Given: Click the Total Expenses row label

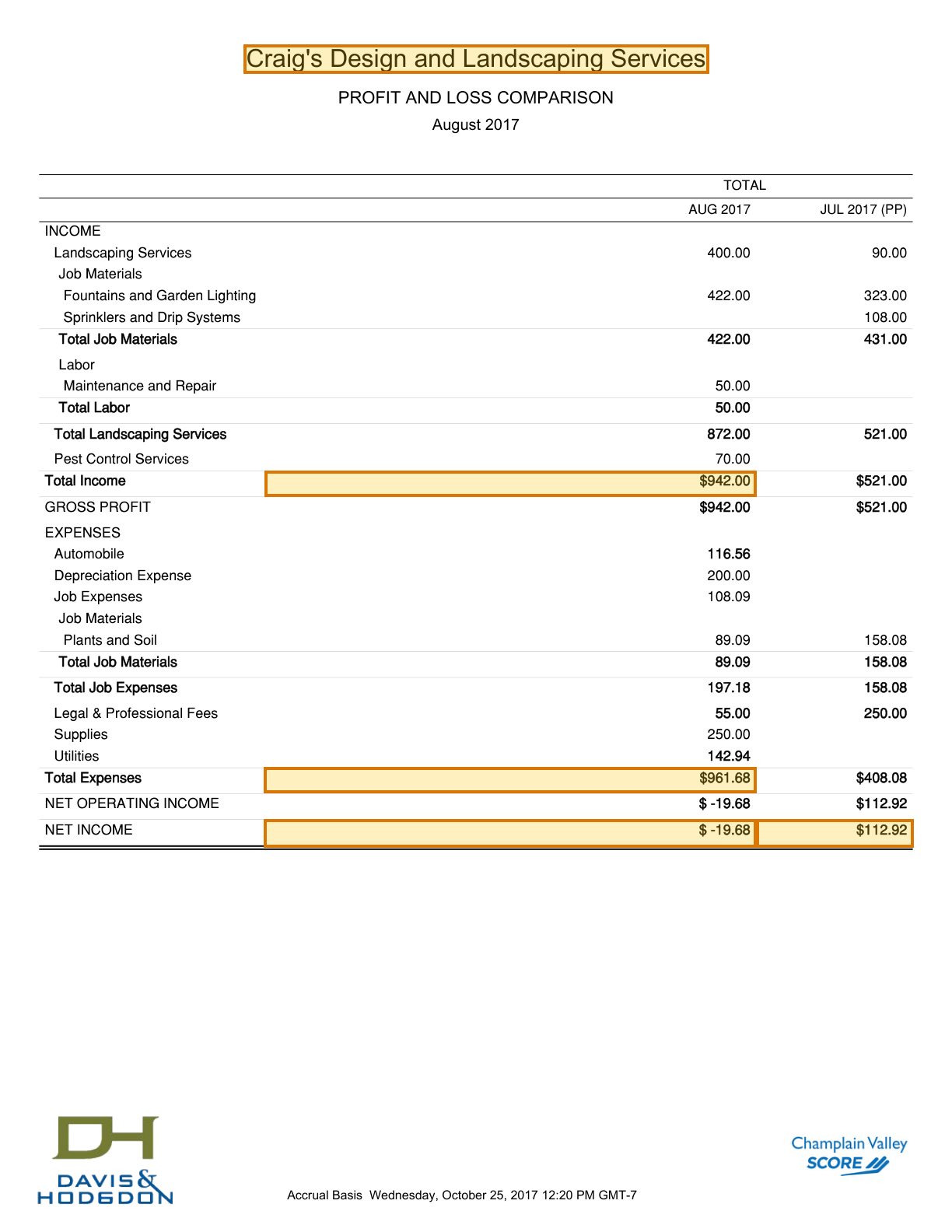Looking at the screenshot, I should [93, 778].
